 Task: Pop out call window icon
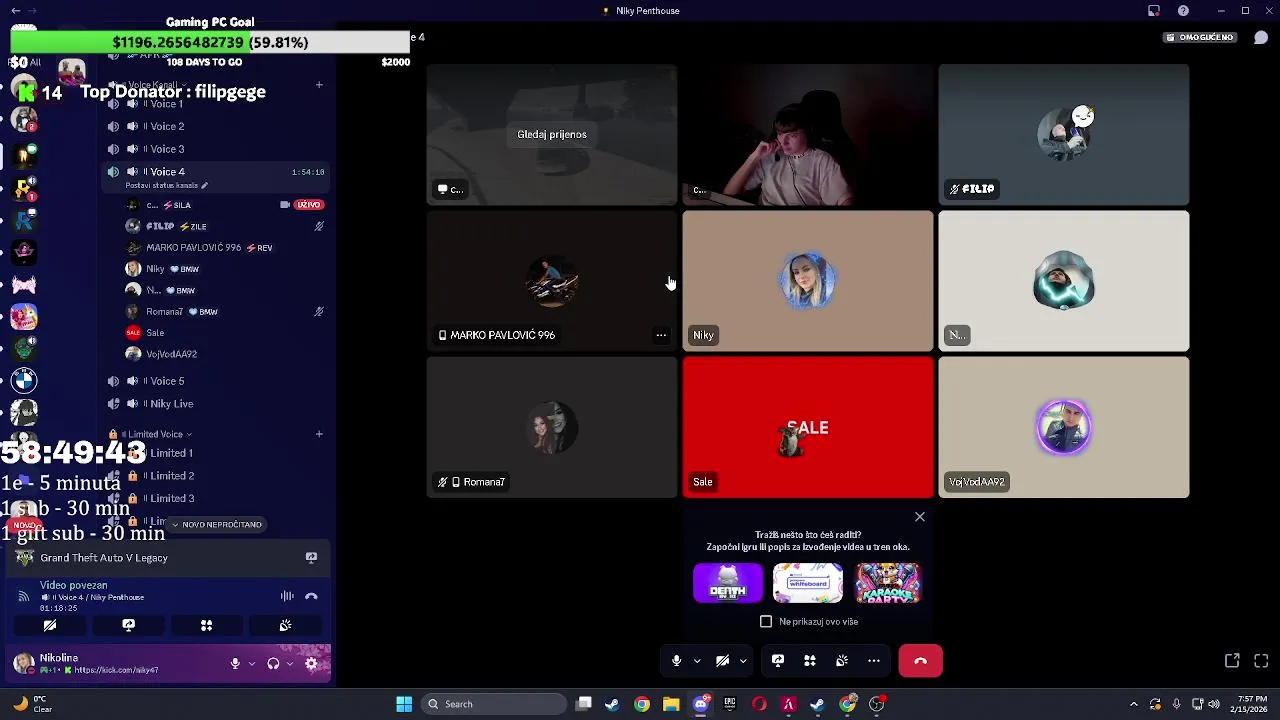pyautogui.click(x=1232, y=661)
